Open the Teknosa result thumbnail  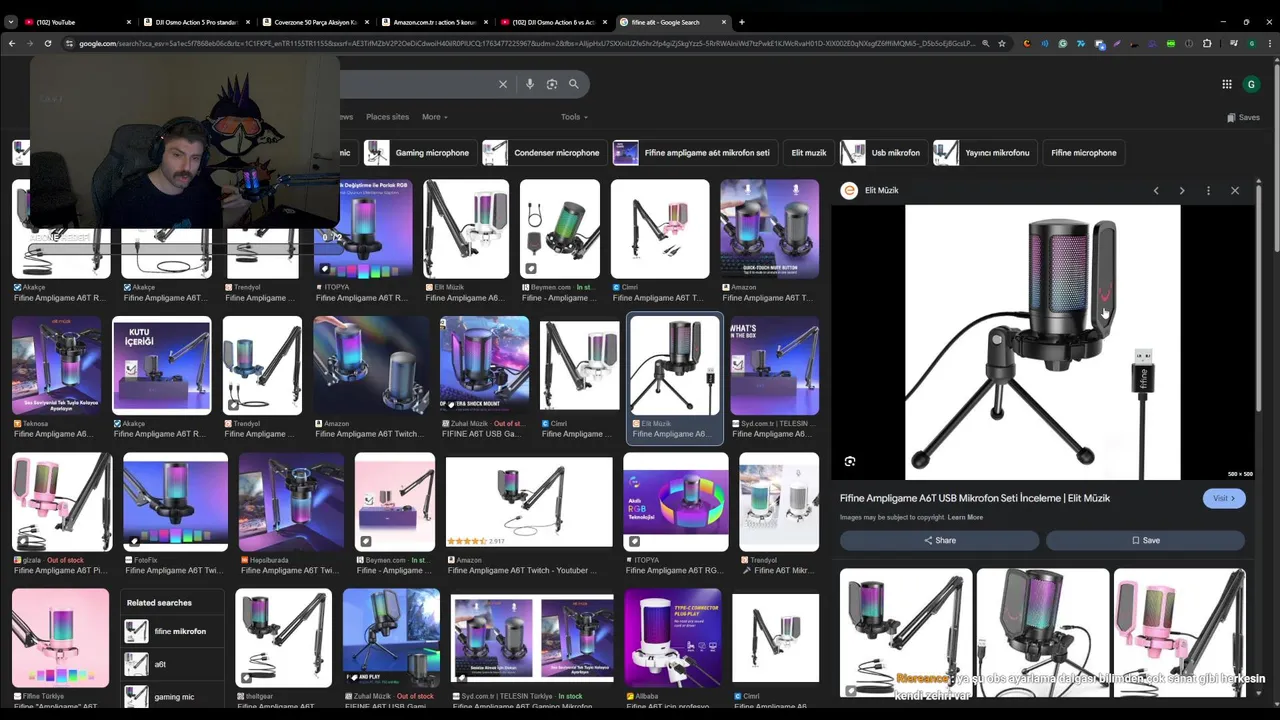[56, 365]
